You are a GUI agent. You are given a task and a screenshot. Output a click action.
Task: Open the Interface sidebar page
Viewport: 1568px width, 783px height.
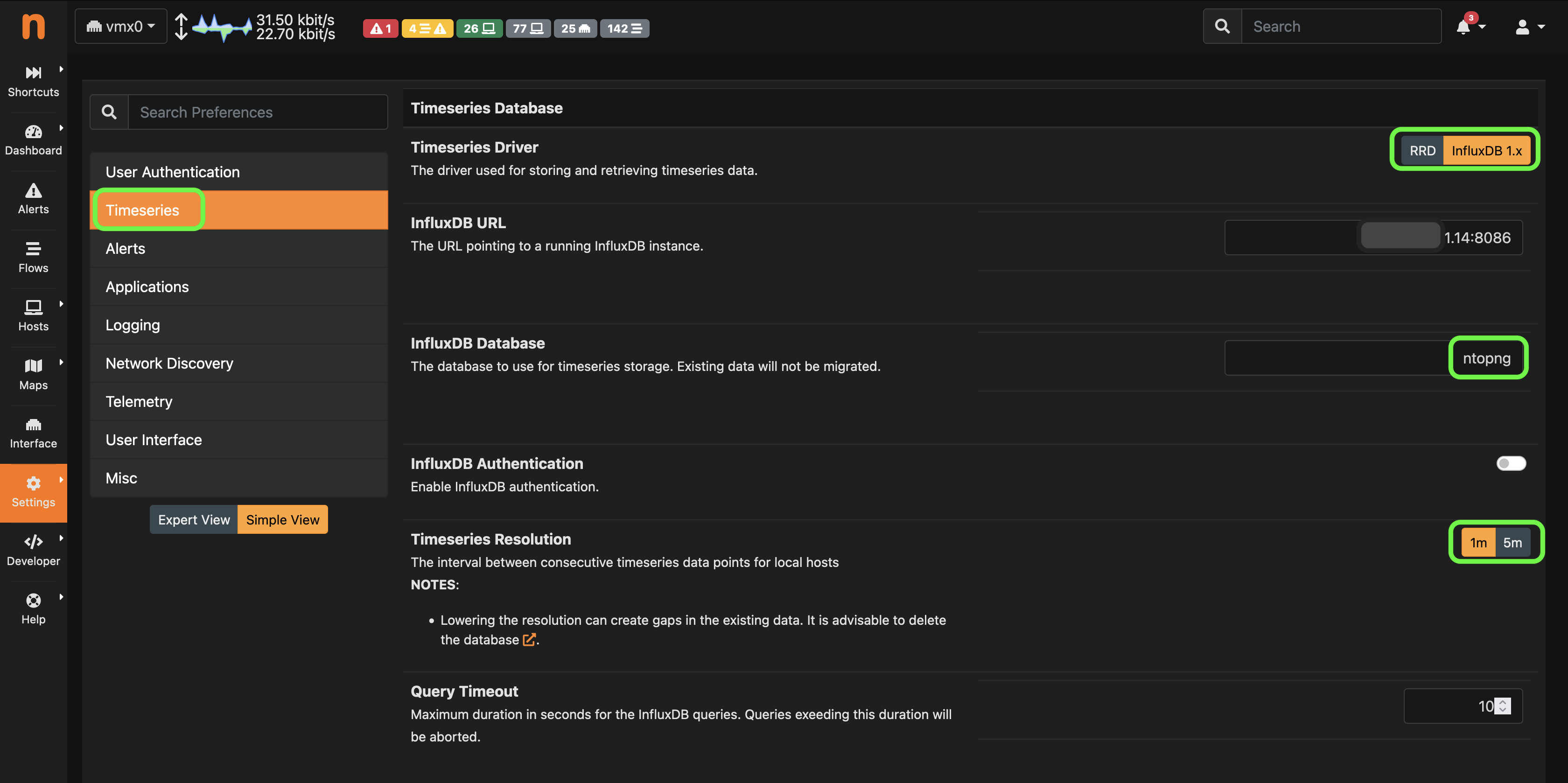(x=34, y=433)
